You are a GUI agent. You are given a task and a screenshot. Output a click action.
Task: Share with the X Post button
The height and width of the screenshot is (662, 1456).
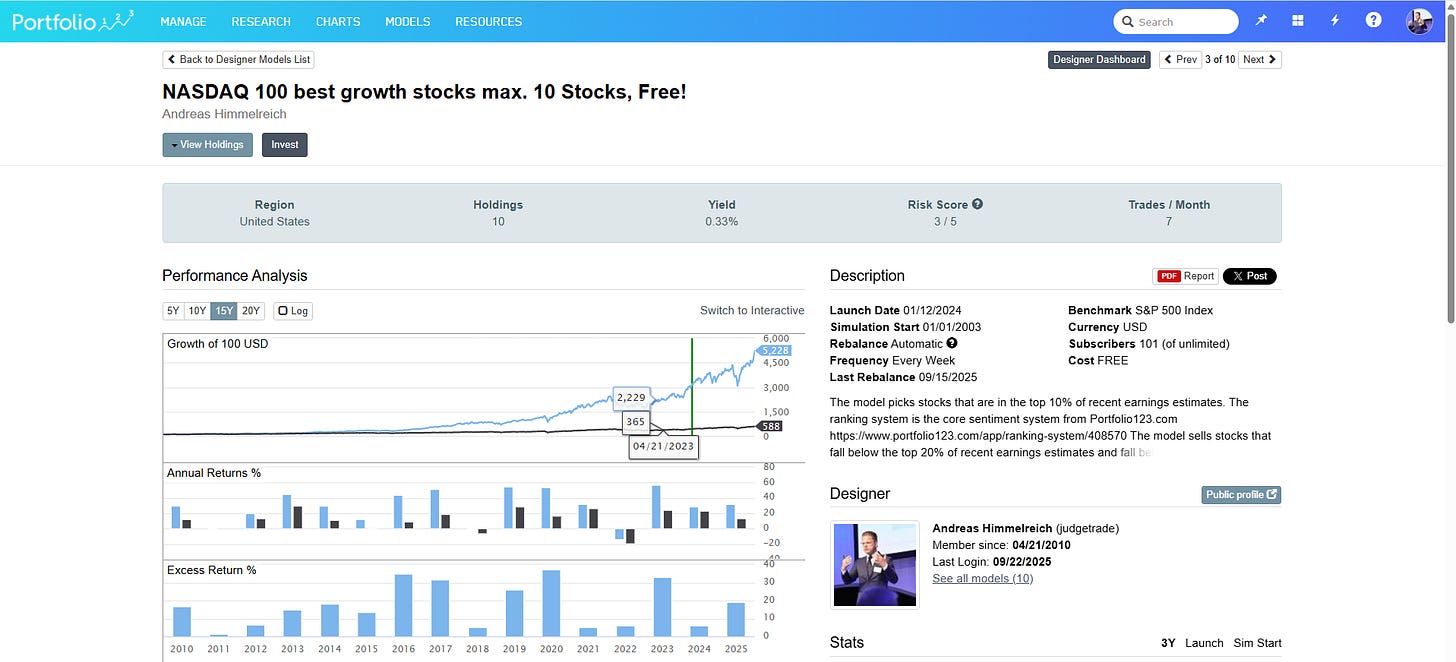click(x=1249, y=276)
